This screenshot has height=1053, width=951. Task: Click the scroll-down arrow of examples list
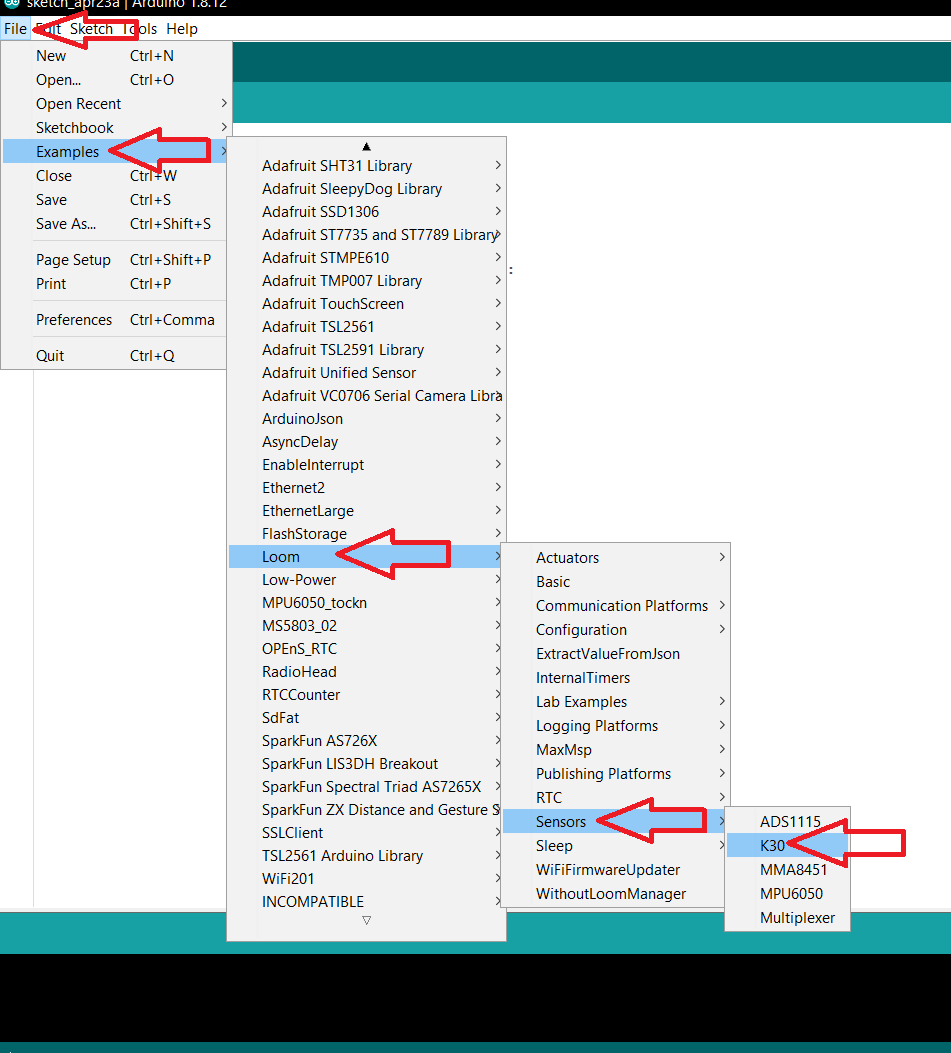click(366, 920)
